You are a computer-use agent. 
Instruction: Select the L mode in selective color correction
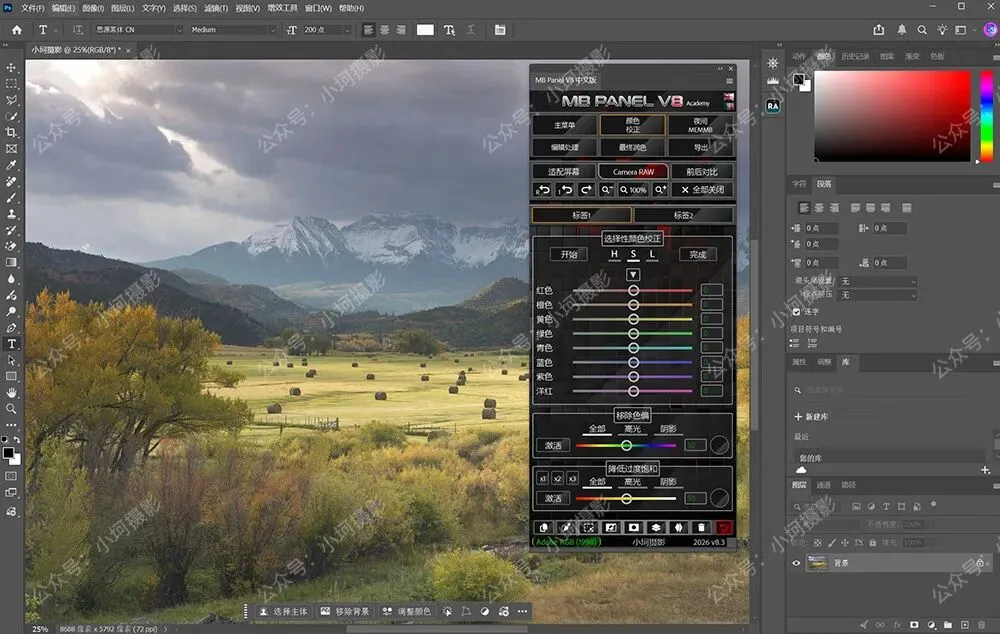click(x=652, y=254)
